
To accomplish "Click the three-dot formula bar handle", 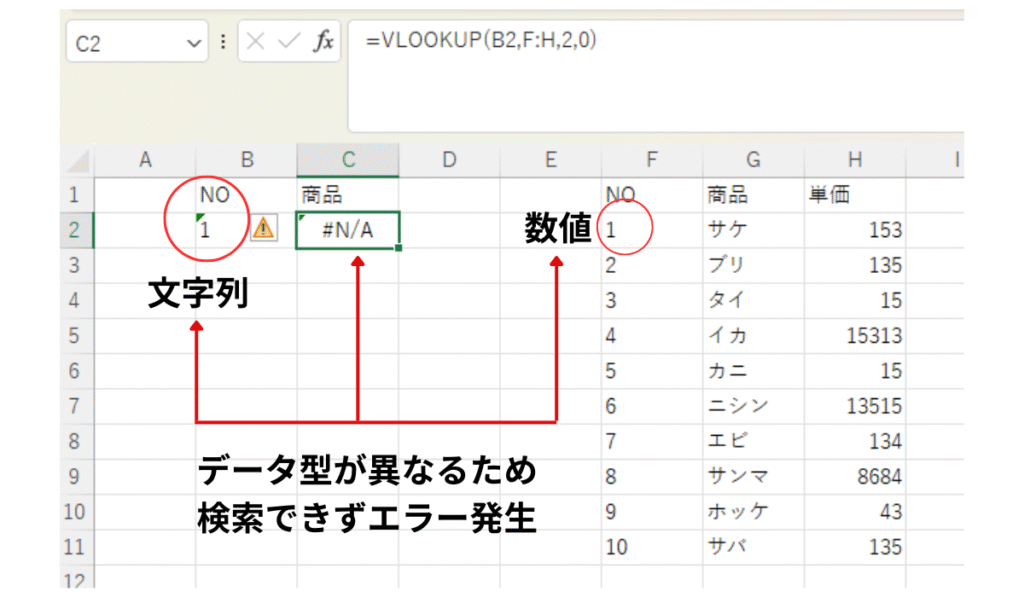I will pyautogui.click(x=223, y=43).
